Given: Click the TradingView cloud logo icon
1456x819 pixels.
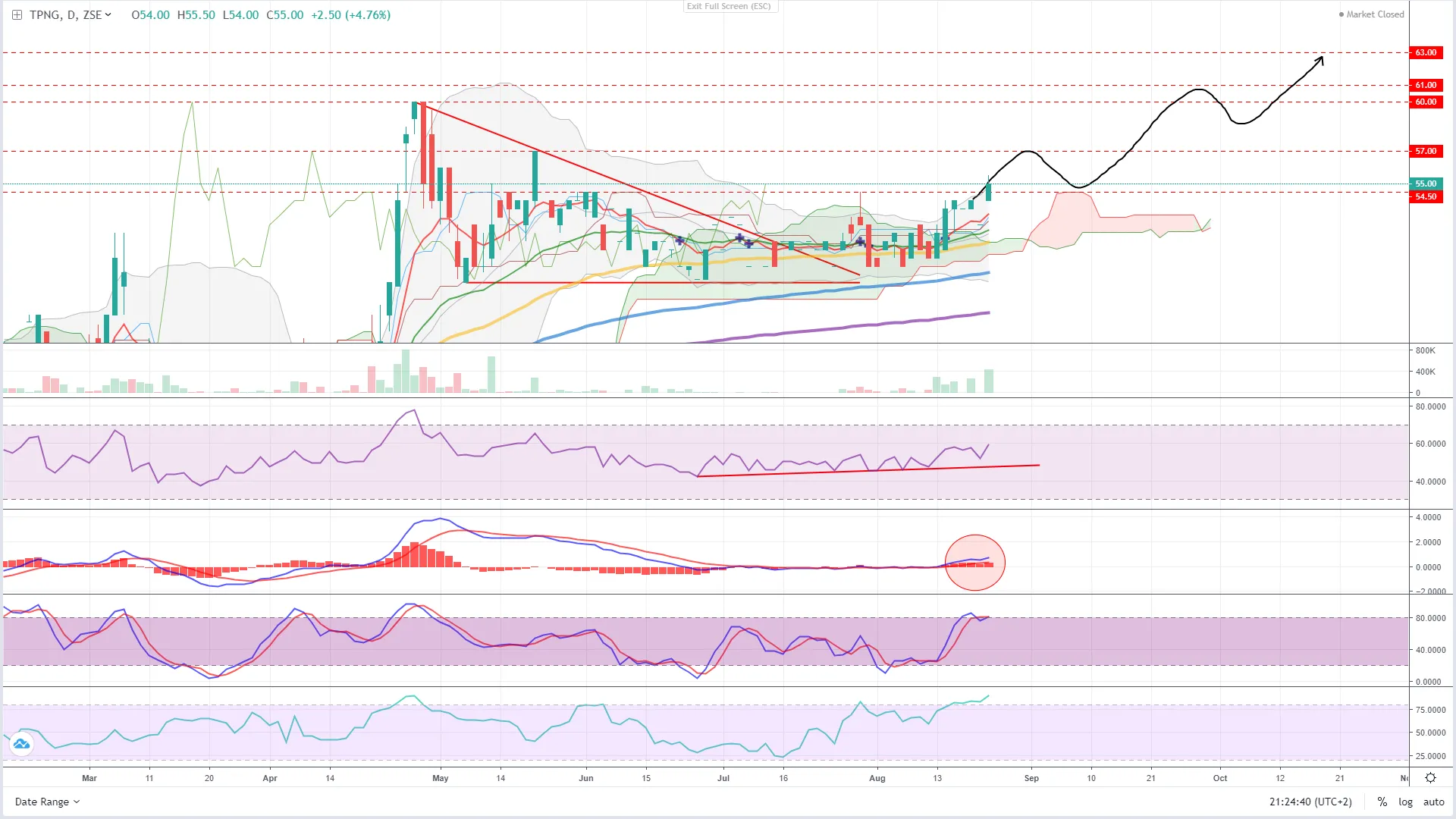Looking at the screenshot, I should tap(21, 744).
